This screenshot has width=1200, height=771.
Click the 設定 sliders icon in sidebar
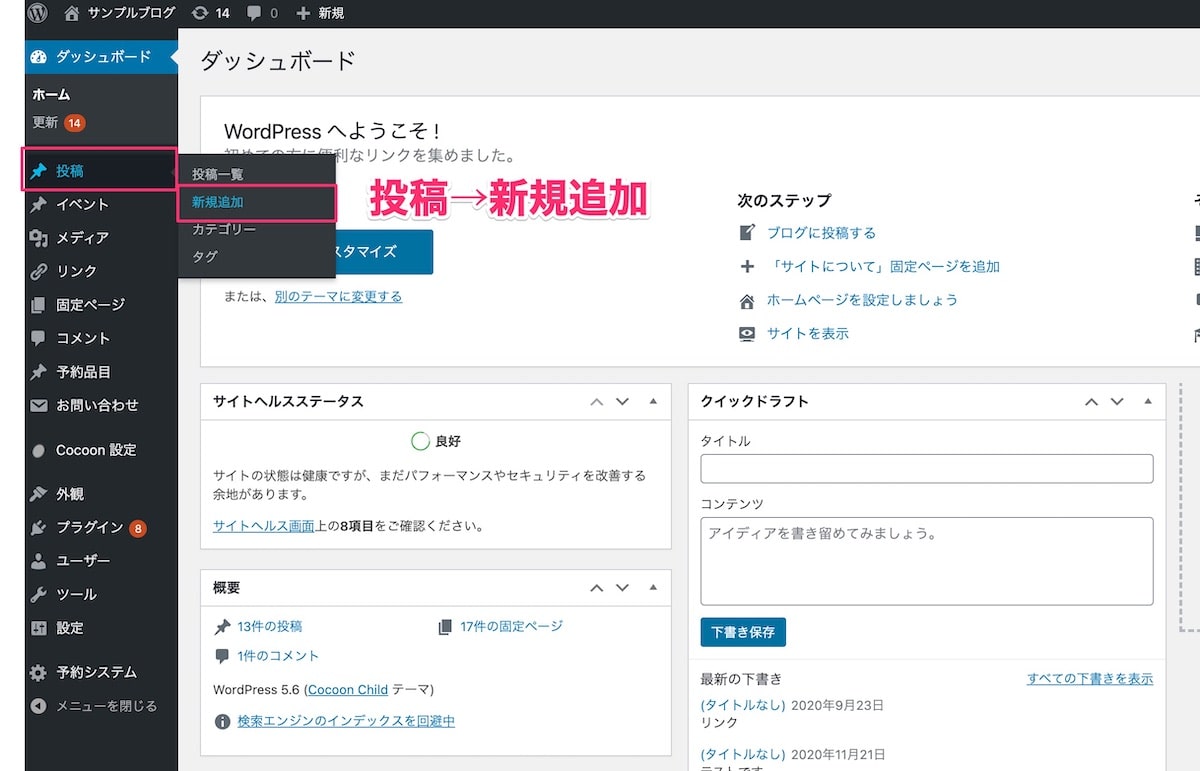[39, 628]
